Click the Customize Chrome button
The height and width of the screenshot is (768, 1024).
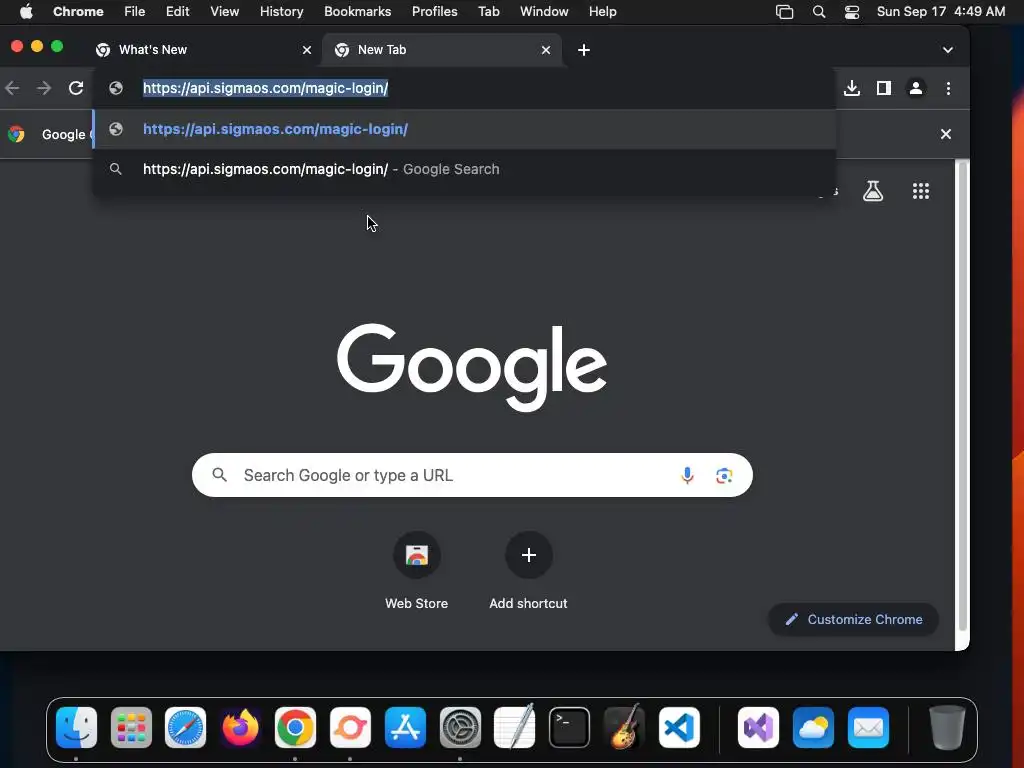coord(854,619)
